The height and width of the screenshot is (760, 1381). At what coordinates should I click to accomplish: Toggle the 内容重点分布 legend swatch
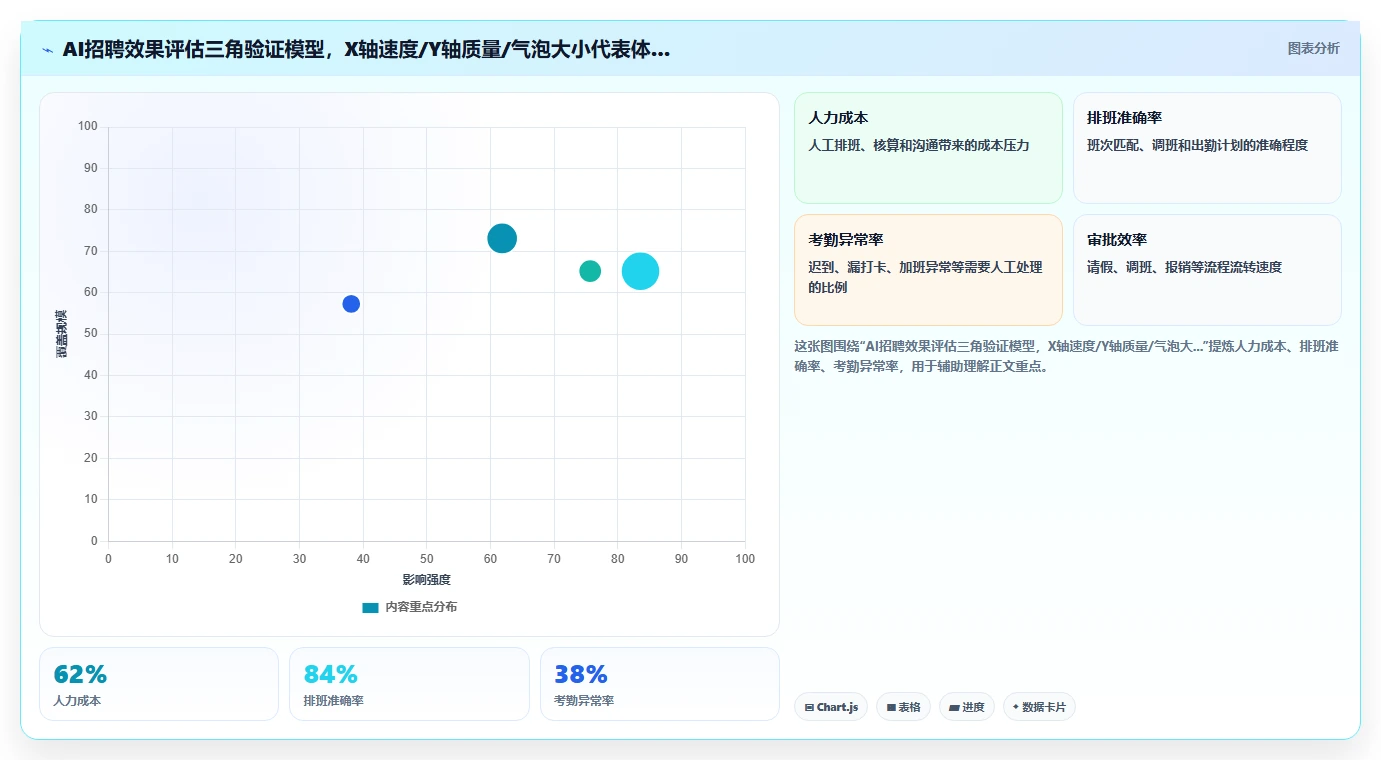pyautogui.click(x=370, y=607)
